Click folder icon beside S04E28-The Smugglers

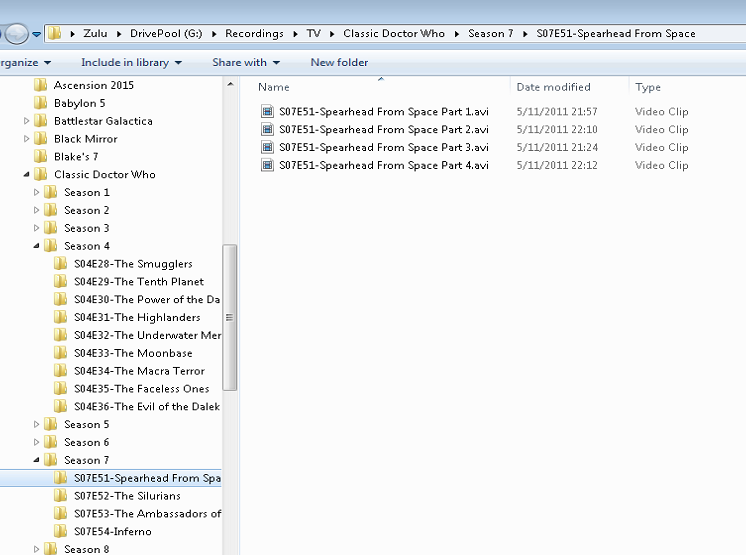point(61,264)
